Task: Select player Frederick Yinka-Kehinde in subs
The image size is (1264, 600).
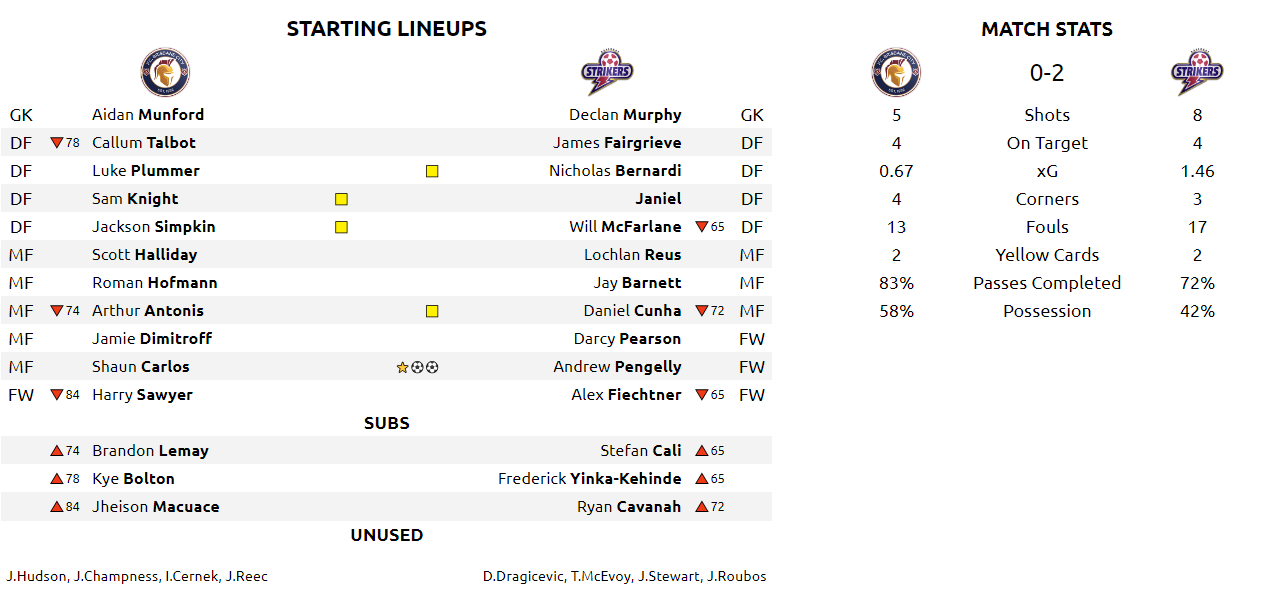Action: pyautogui.click(x=589, y=479)
